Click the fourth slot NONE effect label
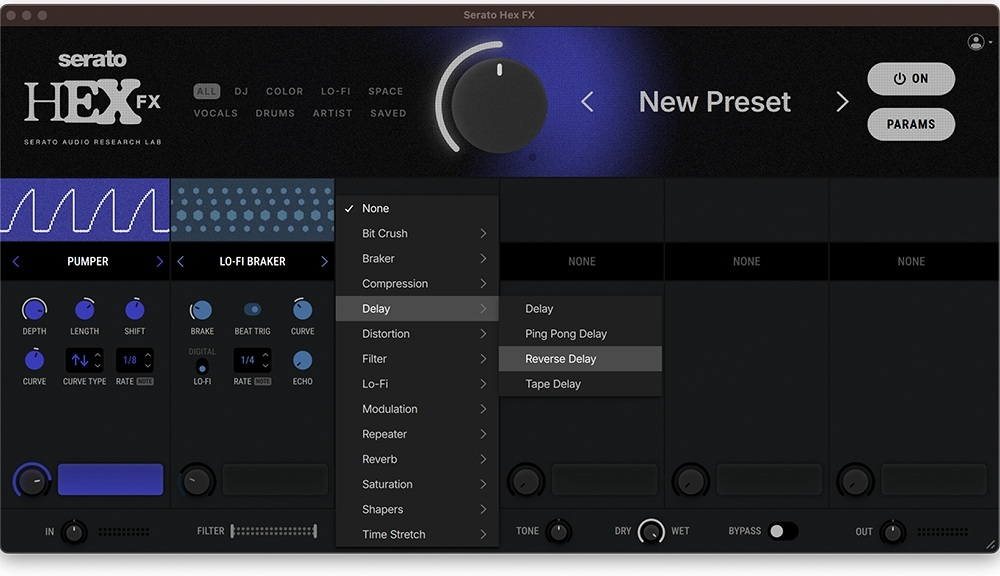This screenshot has height=576, width=1000. (x=582, y=262)
